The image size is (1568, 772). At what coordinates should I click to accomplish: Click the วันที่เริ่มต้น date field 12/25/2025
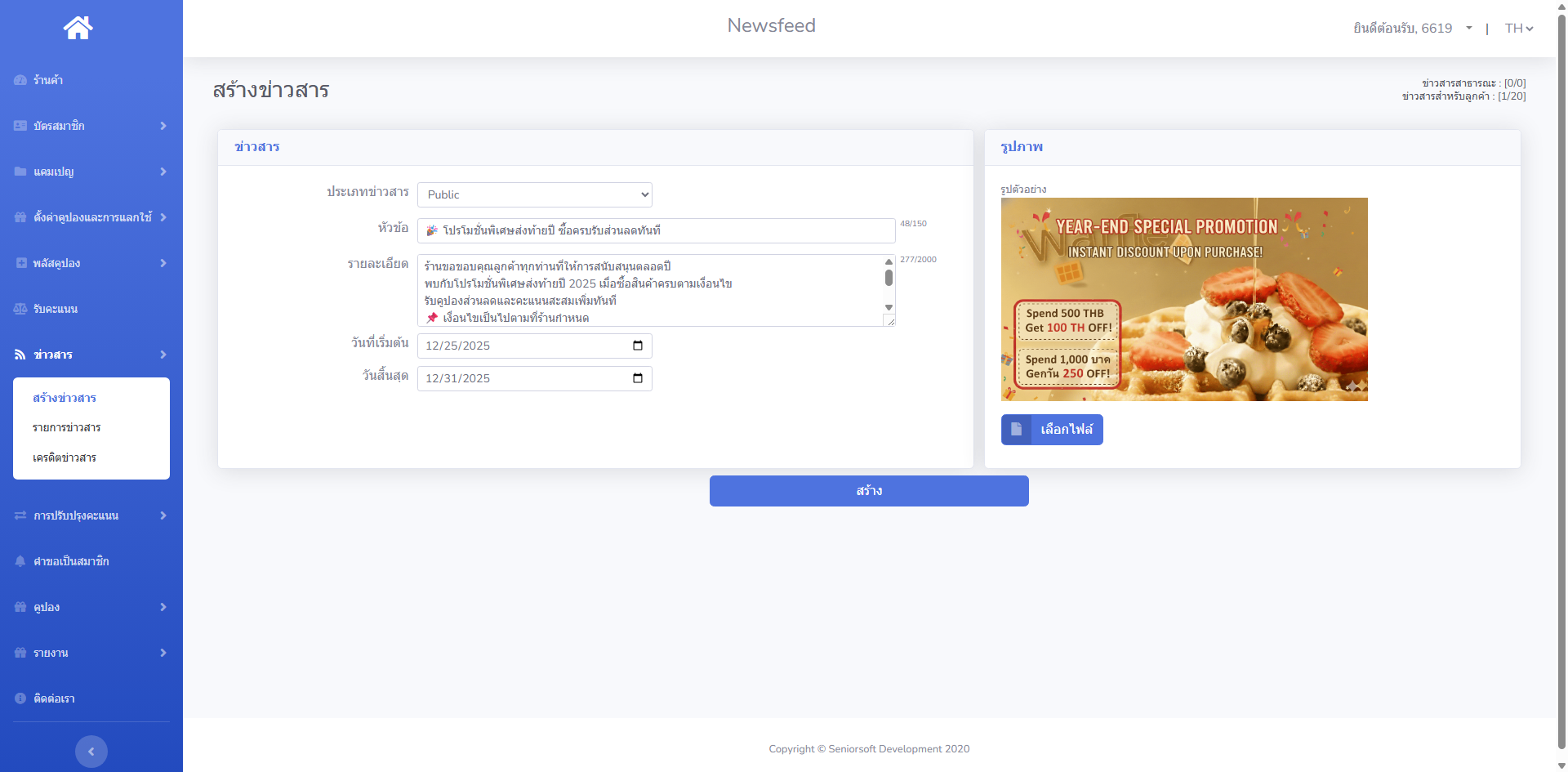pos(535,346)
